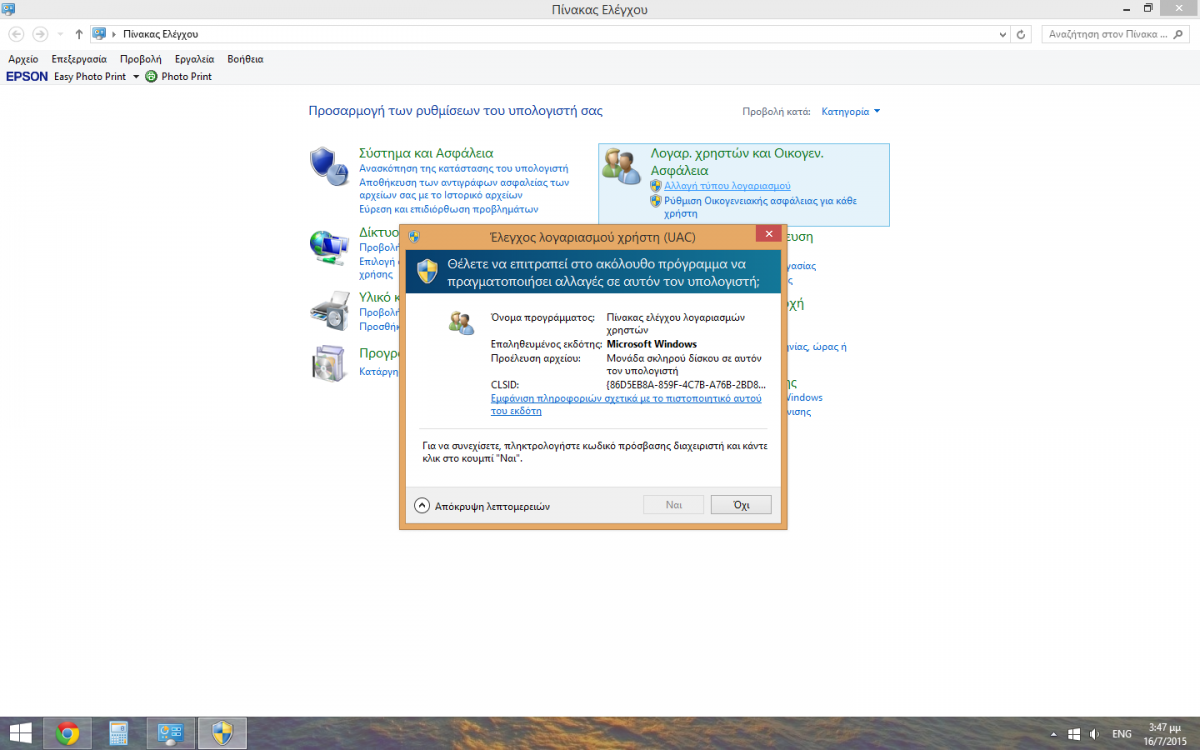
Task: Open the Εργαλεία menu
Action: (x=194, y=59)
